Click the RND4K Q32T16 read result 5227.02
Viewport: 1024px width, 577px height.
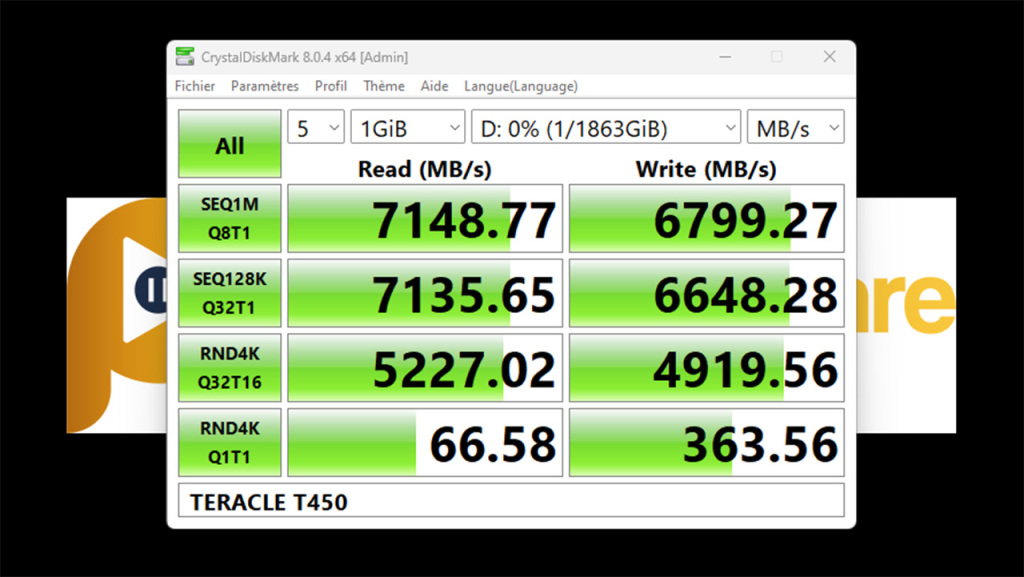pos(425,368)
